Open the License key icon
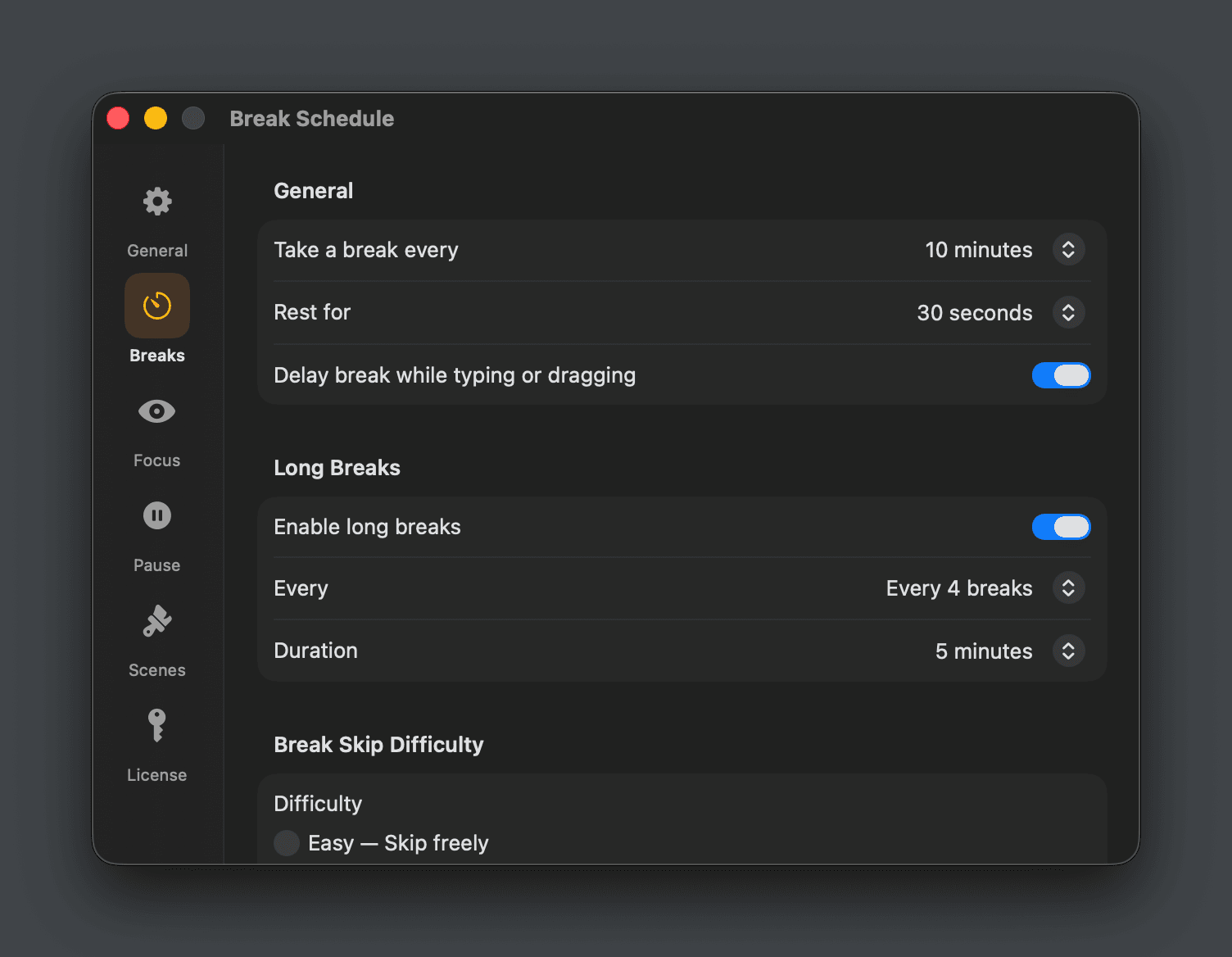Viewport: 1232px width, 957px height. click(x=157, y=726)
